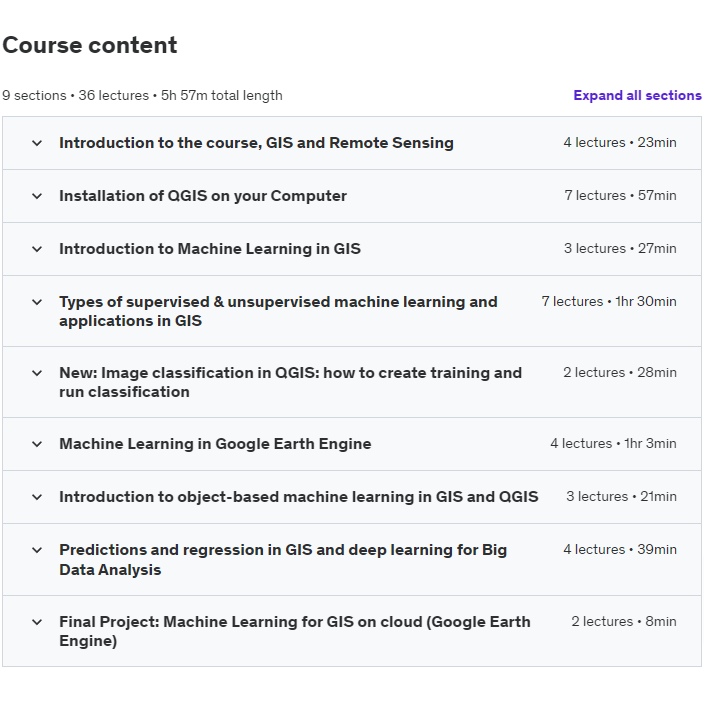Screen dimensions: 704x704
Task: Select the Introduction to the course section title
Action: coord(256,143)
